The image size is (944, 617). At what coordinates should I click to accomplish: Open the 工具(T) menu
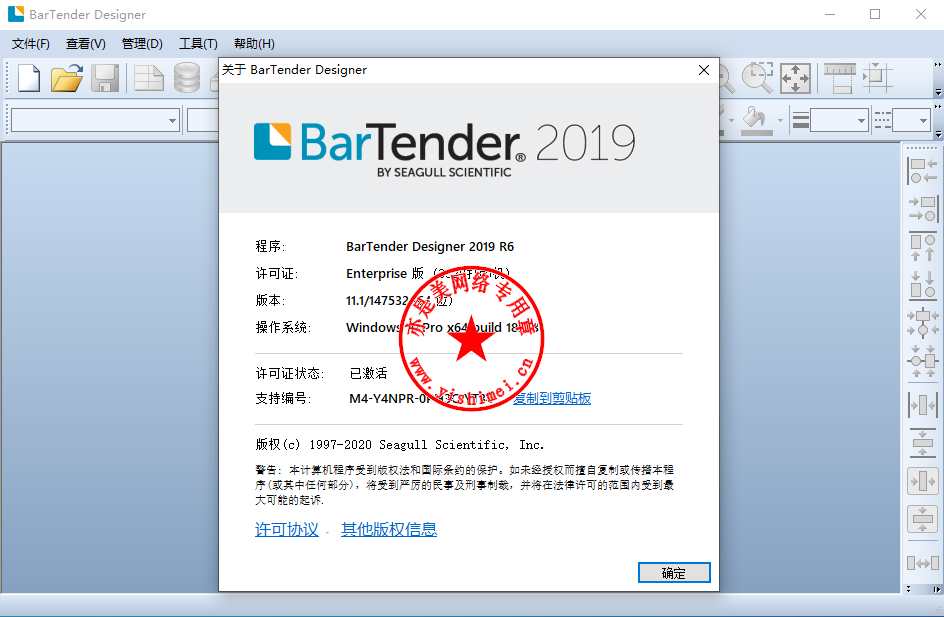tap(198, 43)
